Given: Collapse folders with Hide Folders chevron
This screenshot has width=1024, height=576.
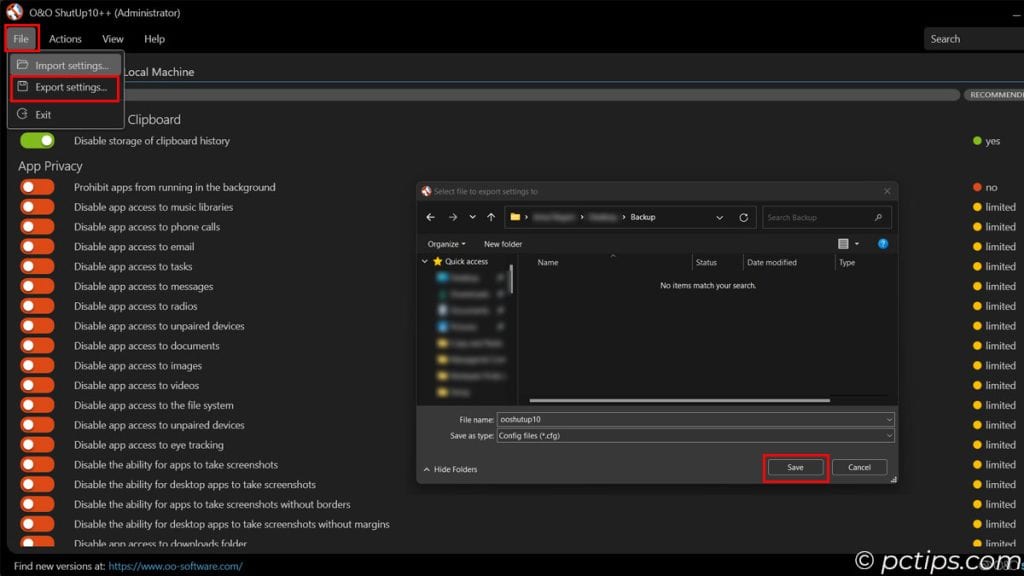Looking at the screenshot, I should (x=427, y=469).
